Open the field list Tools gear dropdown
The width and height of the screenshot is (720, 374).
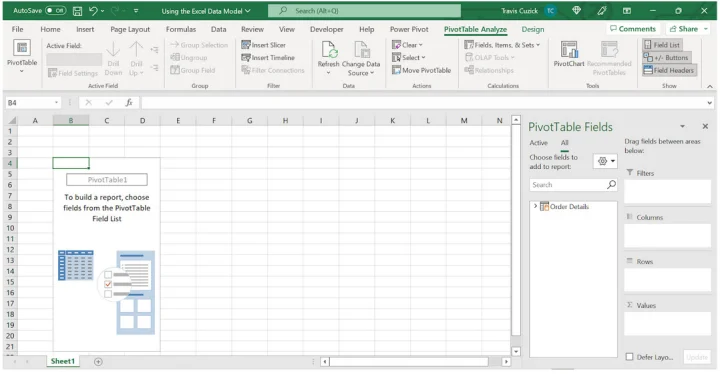[x=605, y=161]
